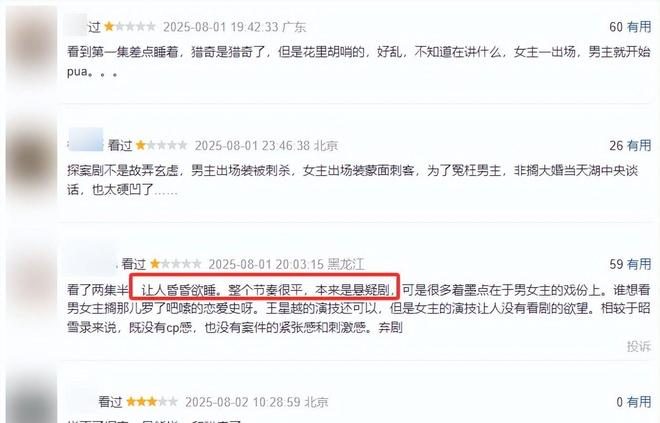
Task: Open the first reviewer's blurred avatar
Action: point(31,47)
